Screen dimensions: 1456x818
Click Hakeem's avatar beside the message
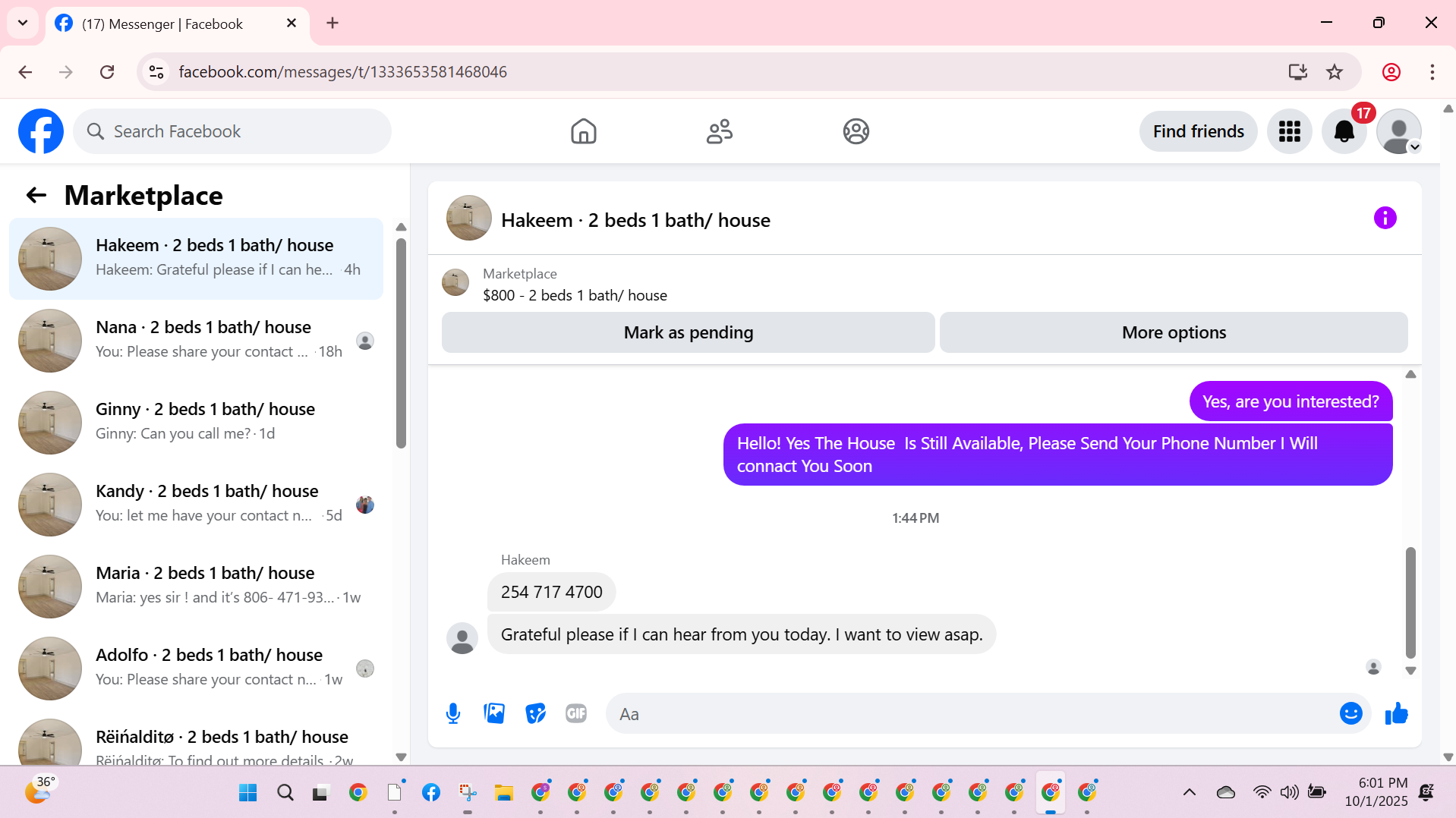pyautogui.click(x=462, y=638)
